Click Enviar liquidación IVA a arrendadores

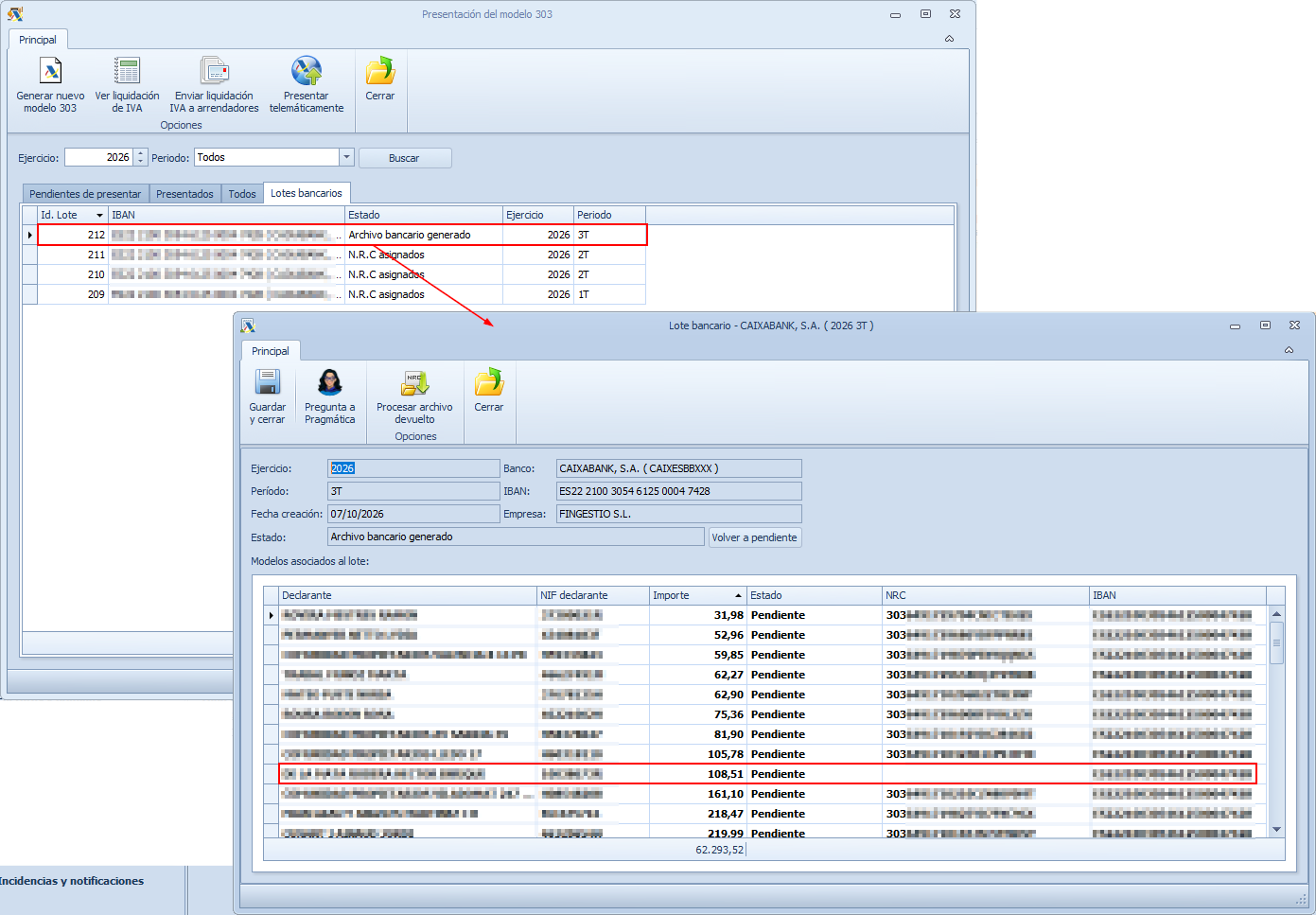coord(215,85)
